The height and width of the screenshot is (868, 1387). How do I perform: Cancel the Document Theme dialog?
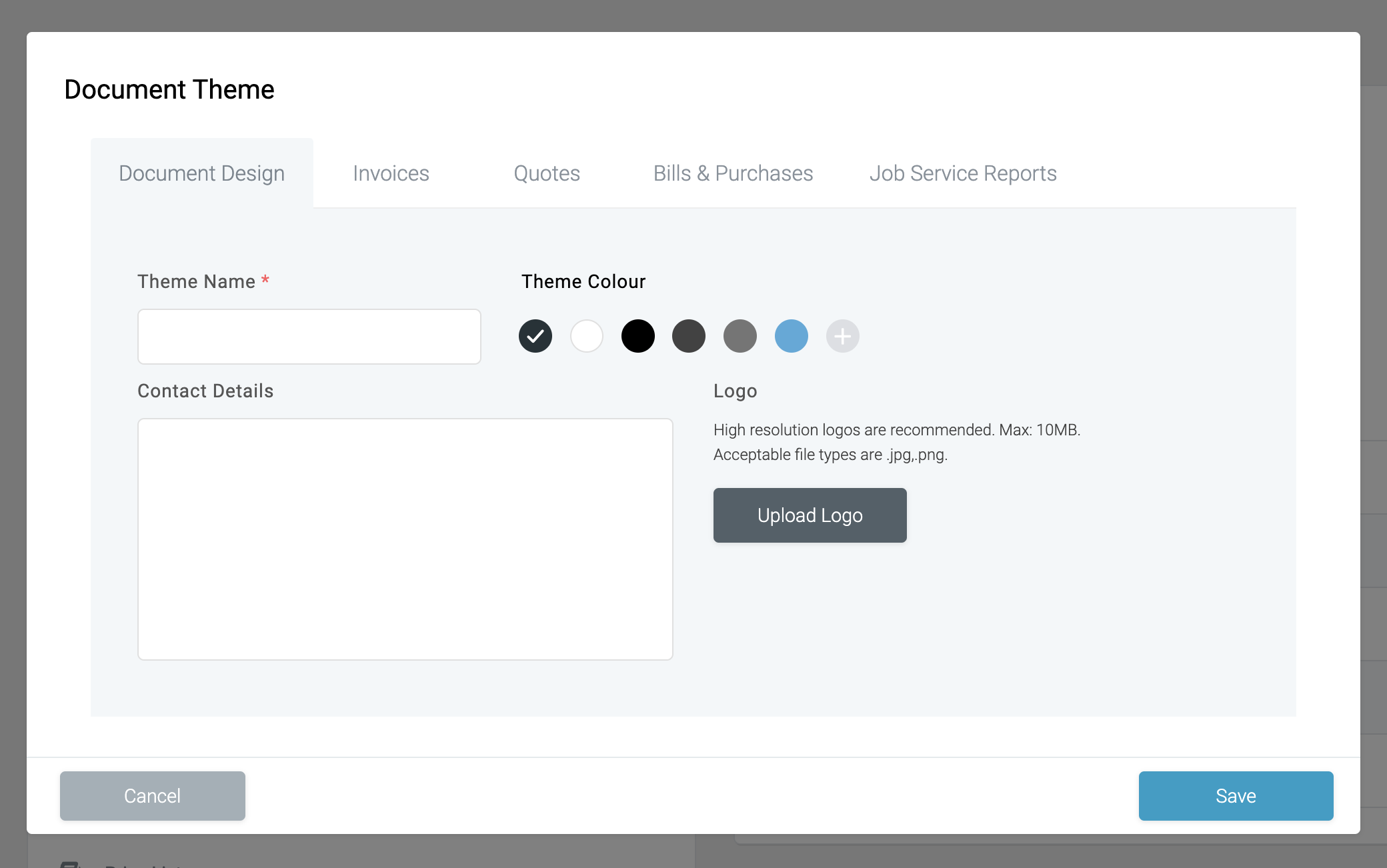tap(152, 795)
